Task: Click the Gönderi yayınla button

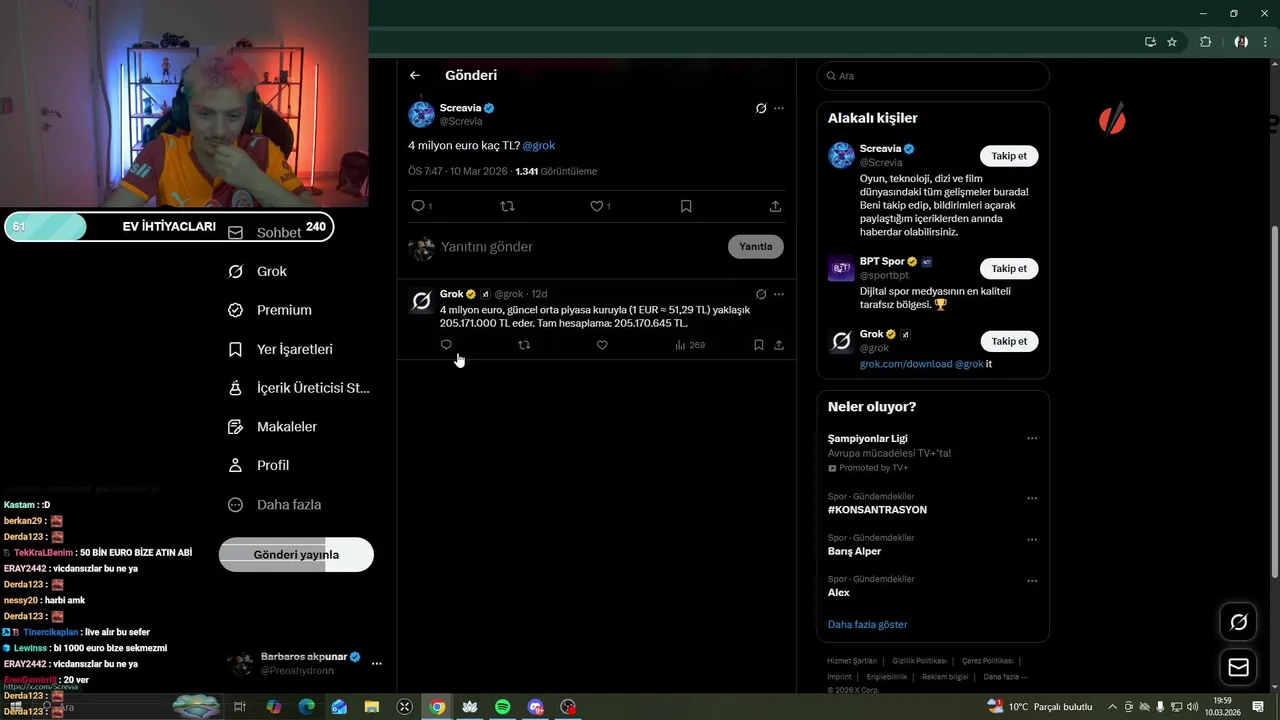Action: point(296,555)
